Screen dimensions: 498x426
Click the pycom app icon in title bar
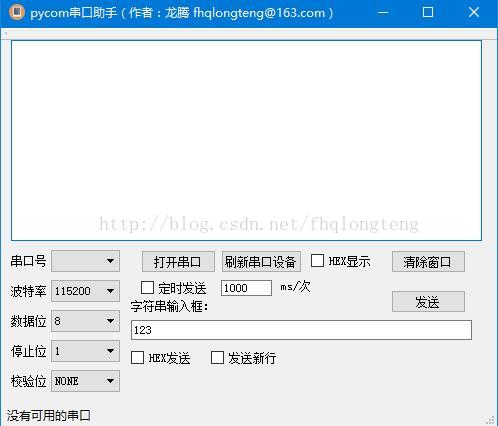[17, 13]
